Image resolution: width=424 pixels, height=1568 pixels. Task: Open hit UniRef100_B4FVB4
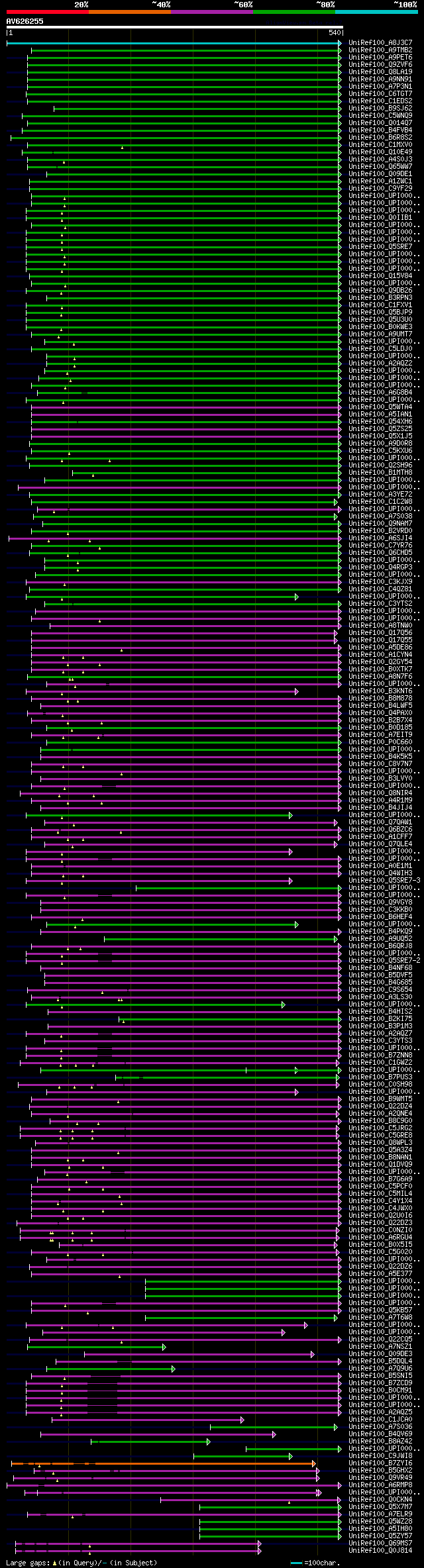[380, 130]
